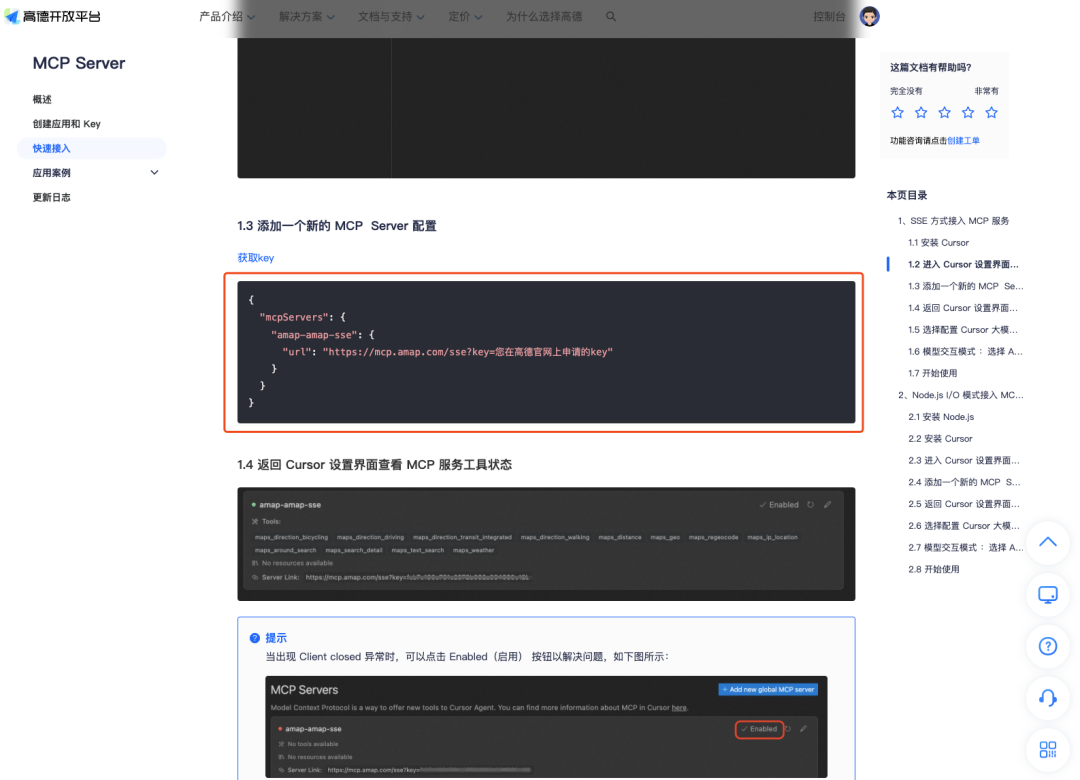Click the QR code floating icon bottom right
The height and width of the screenshot is (780, 1080).
[1047, 750]
